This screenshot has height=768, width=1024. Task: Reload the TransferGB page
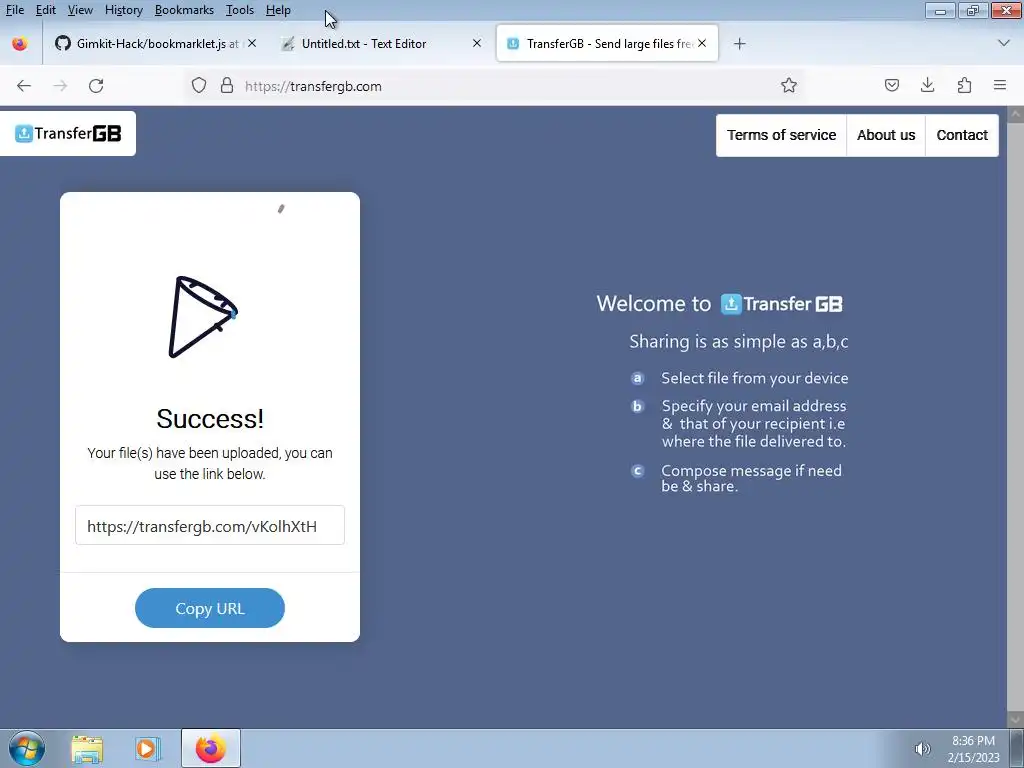click(x=96, y=86)
